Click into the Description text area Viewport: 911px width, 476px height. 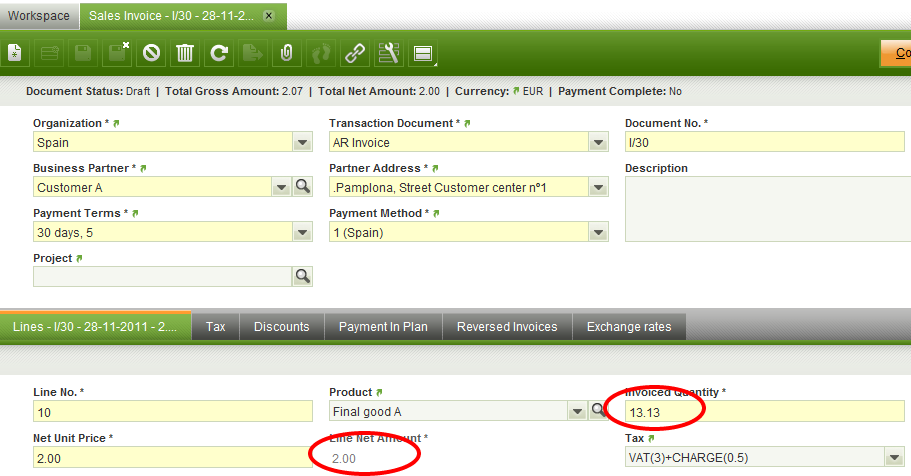[768, 209]
